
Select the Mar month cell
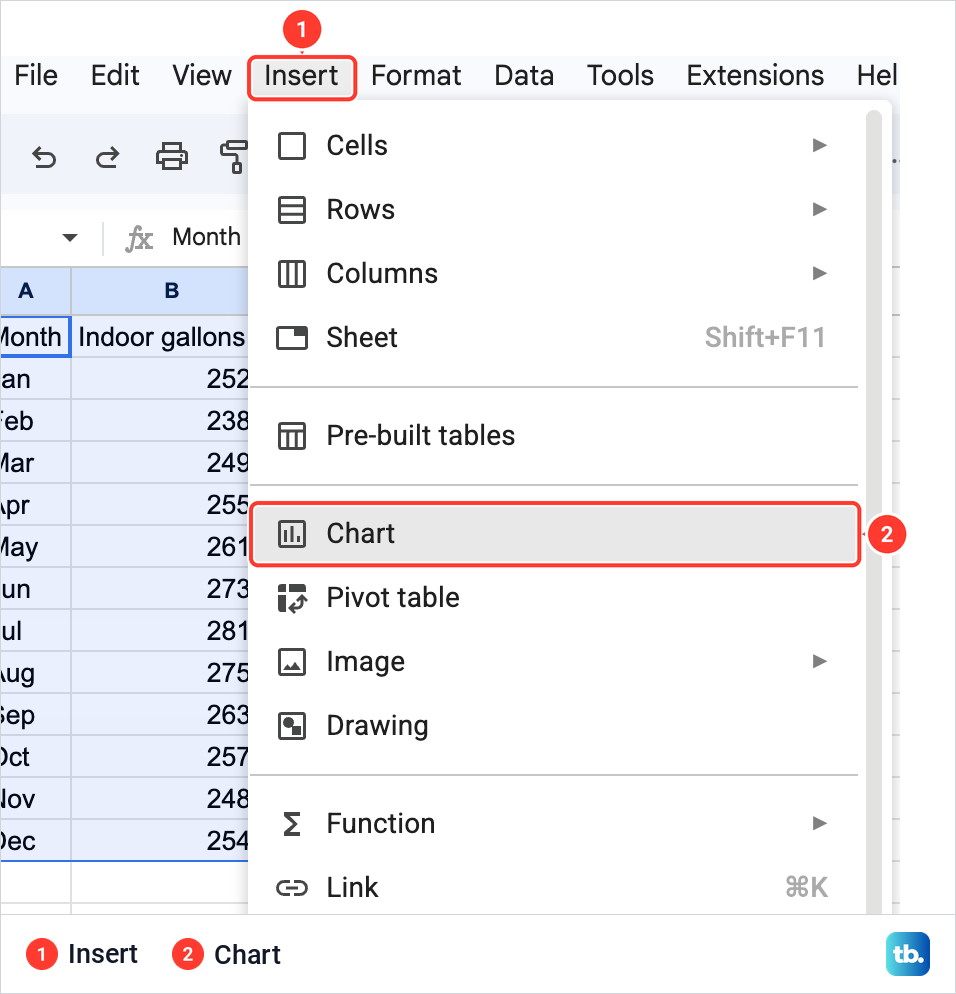click(35, 463)
